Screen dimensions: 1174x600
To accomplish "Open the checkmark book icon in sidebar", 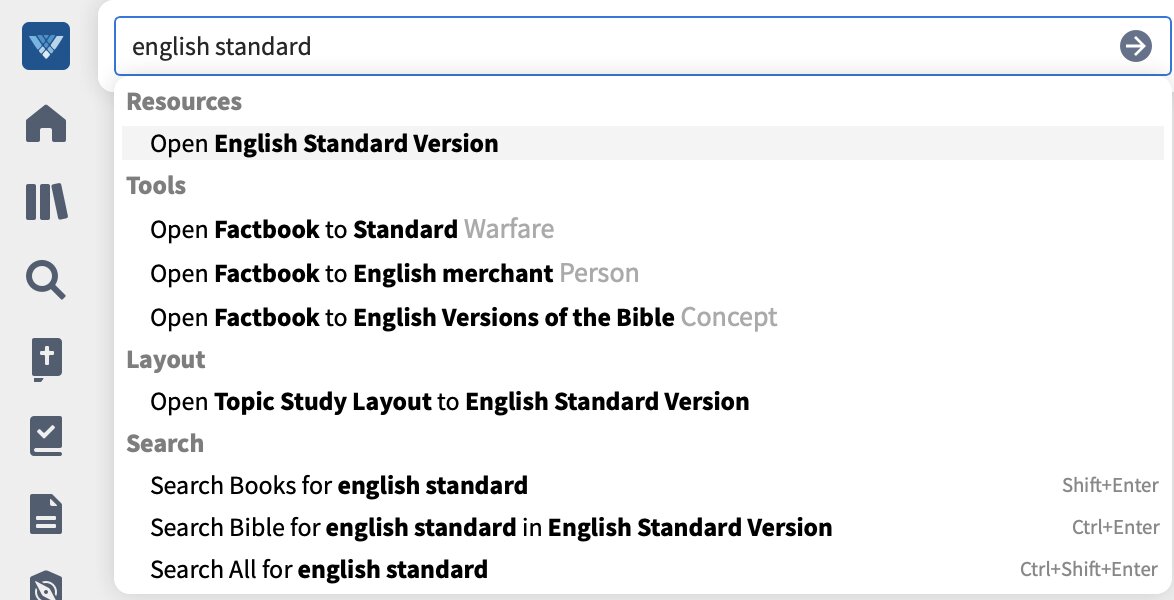I will point(46,436).
